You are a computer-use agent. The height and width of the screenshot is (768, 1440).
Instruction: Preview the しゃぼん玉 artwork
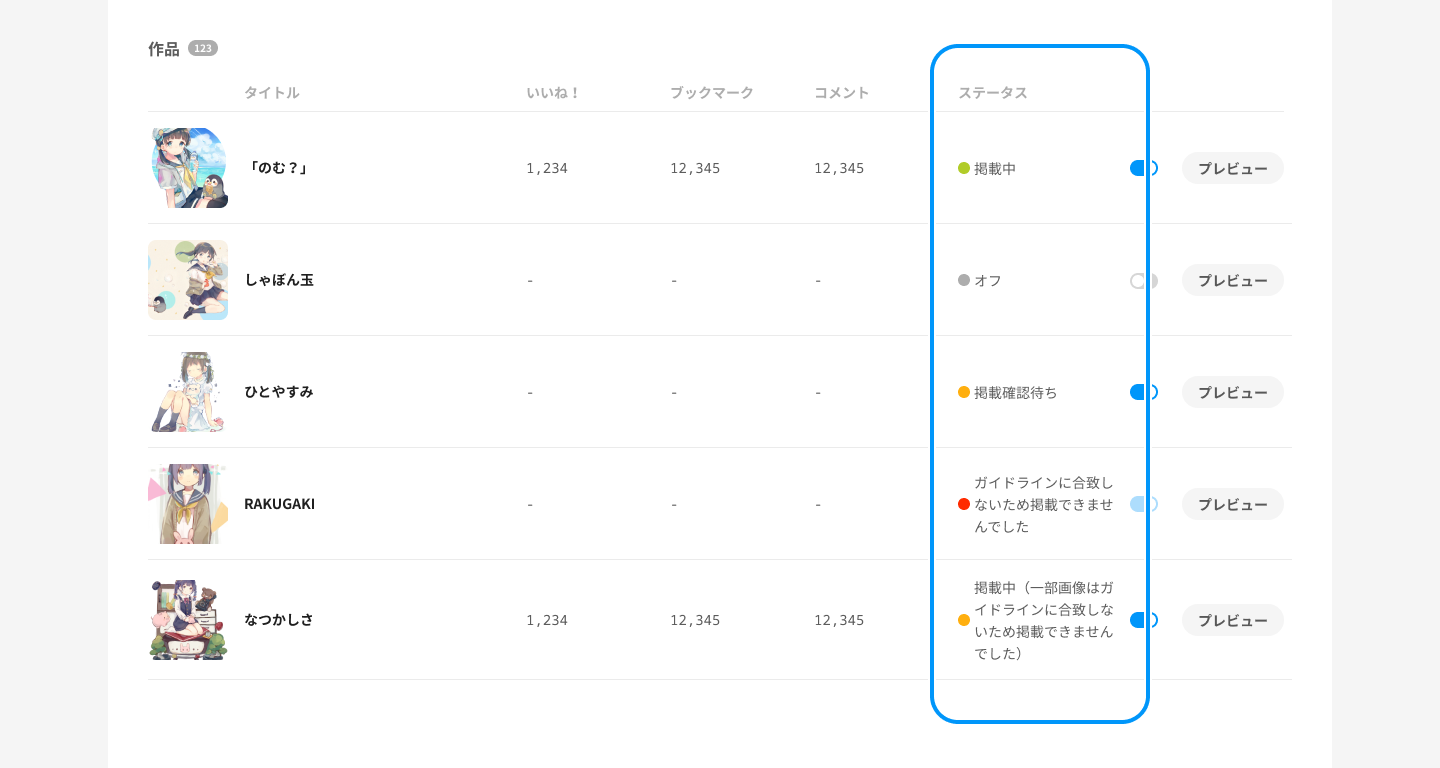click(1232, 280)
